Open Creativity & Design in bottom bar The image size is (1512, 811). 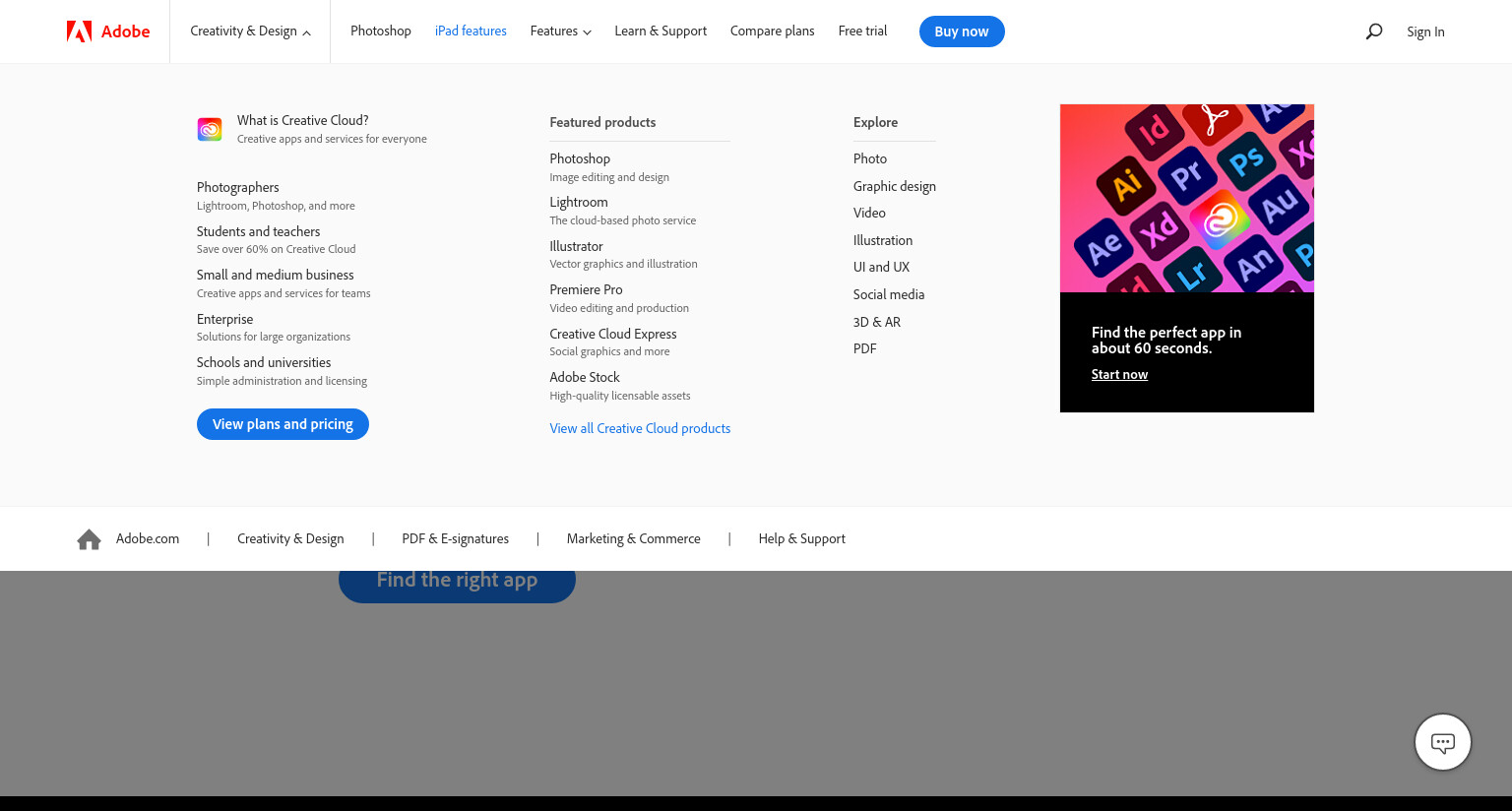click(290, 538)
